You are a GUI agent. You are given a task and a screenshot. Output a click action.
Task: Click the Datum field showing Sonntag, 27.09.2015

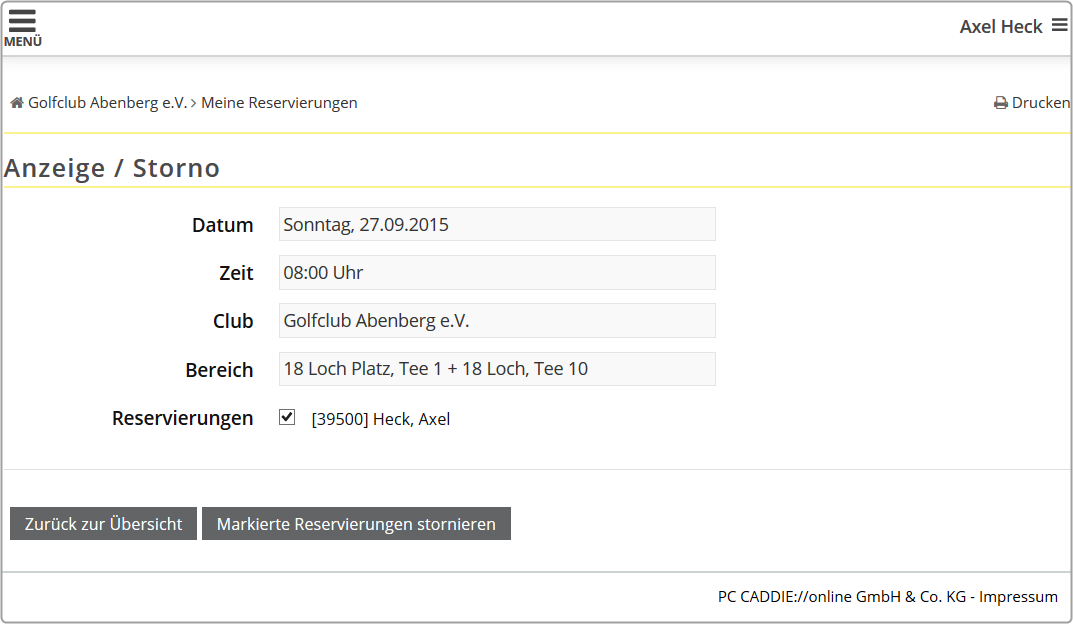[x=497, y=224]
